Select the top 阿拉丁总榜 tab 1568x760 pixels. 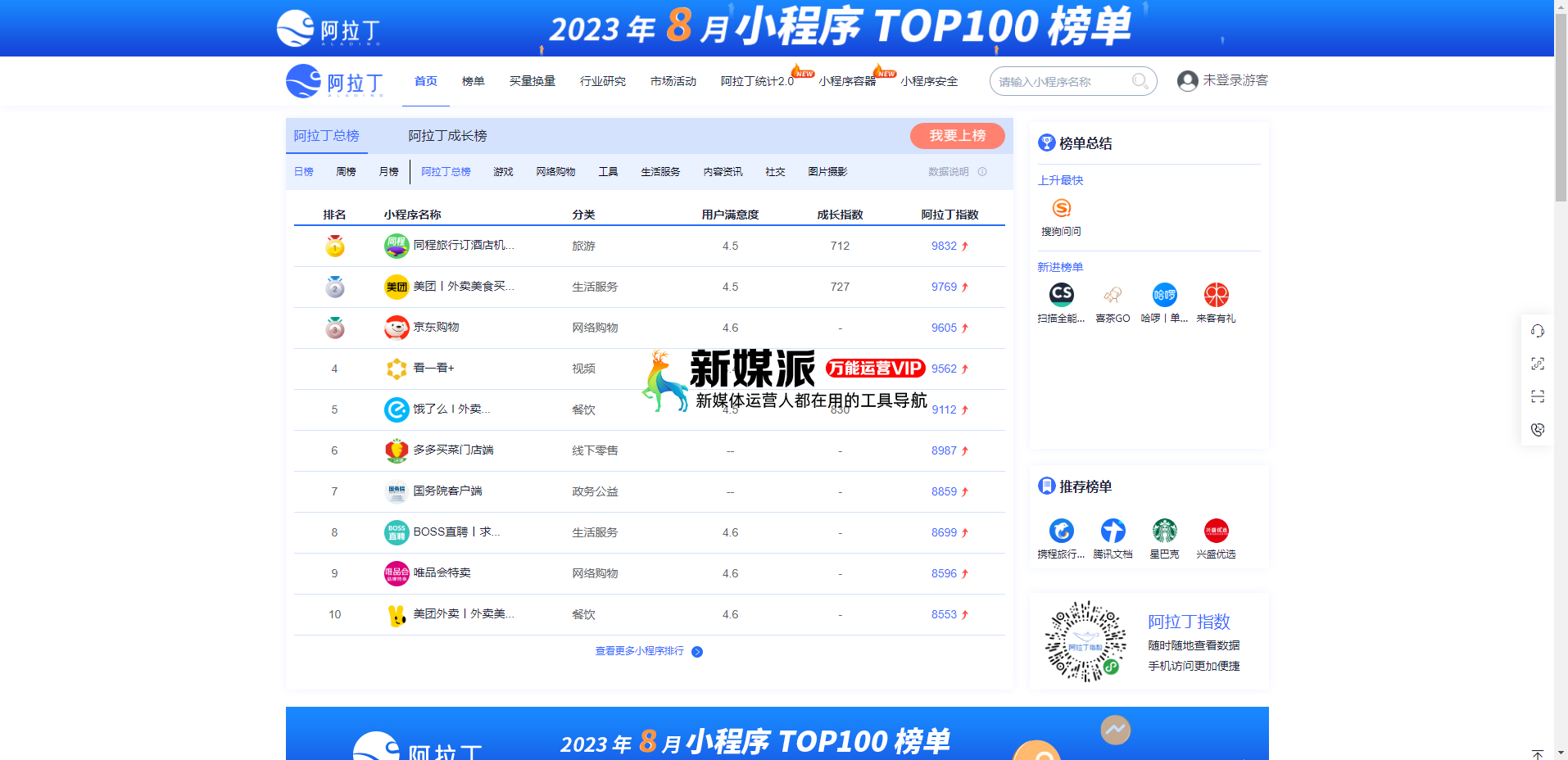click(x=327, y=136)
